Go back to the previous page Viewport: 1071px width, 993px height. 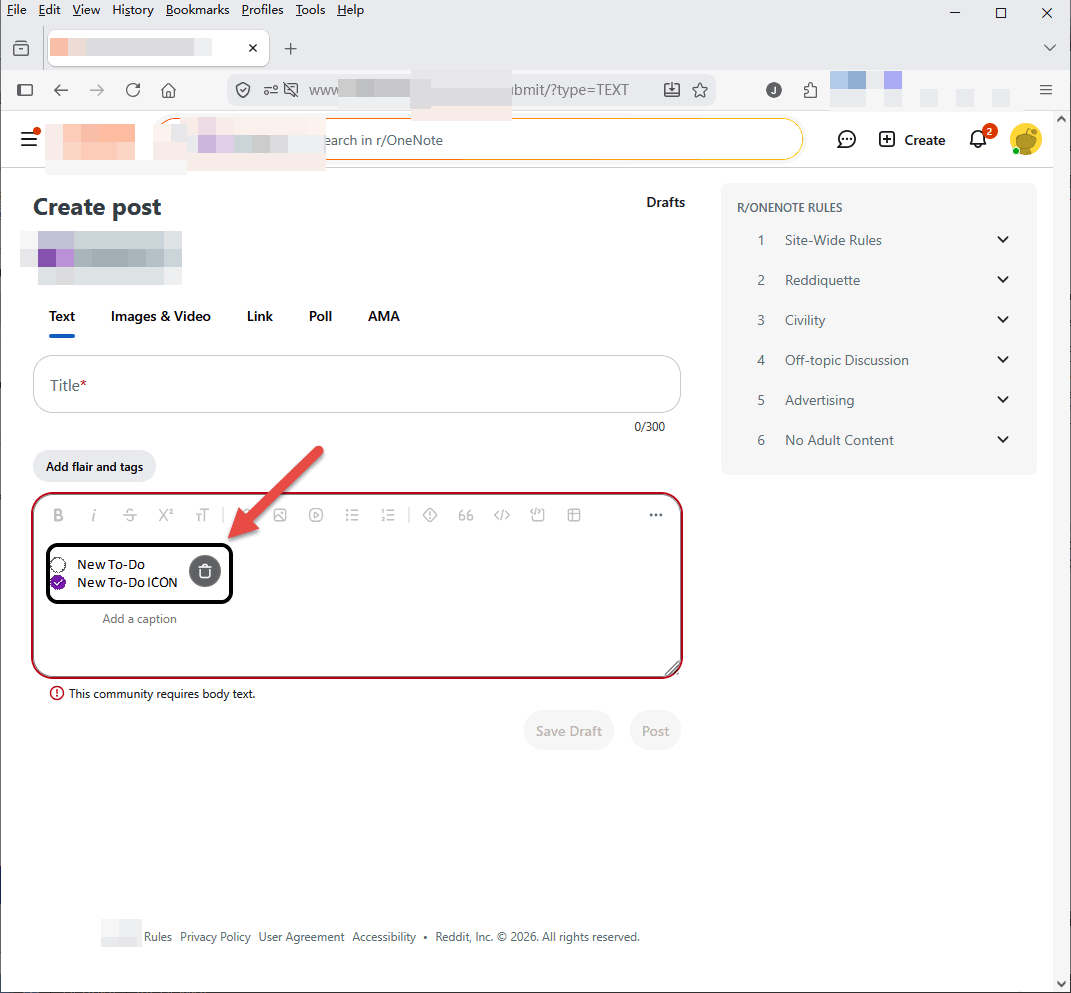tap(61, 90)
